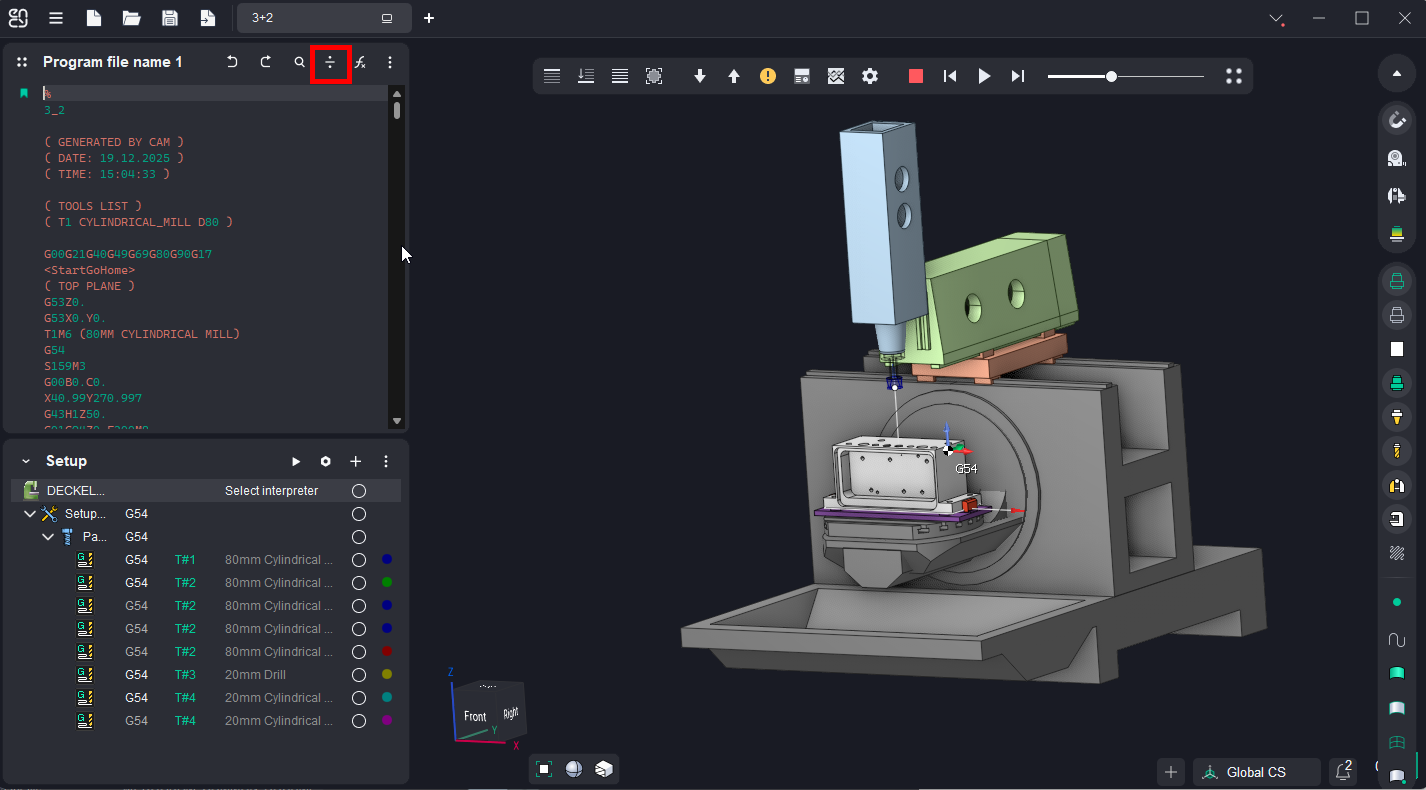Image resolution: width=1426 pixels, height=790 pixels.
Task: Open simulation settings gear in viewport toolbar
Action: (870, 76)
